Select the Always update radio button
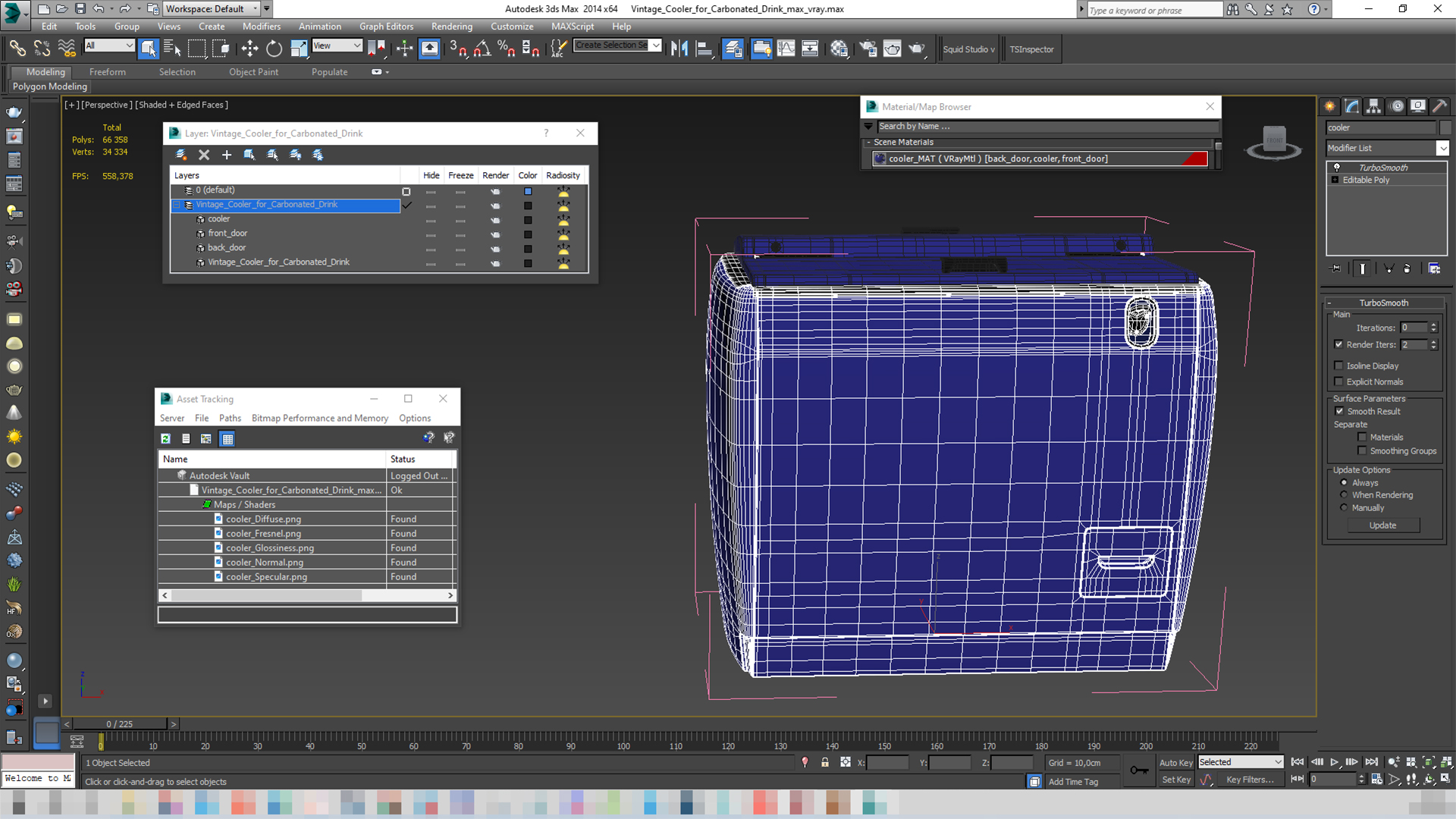Viewport: 1456px width, 819px height. pos(1344,482)
